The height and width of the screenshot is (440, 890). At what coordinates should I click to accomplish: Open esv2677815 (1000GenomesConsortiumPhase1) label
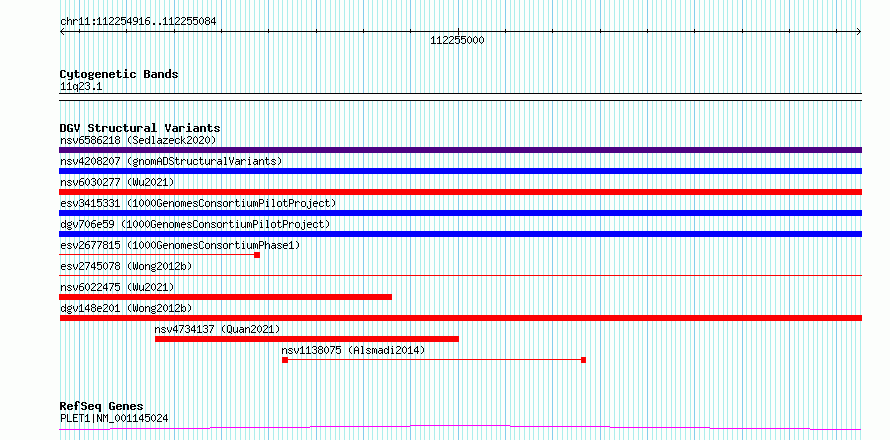coord(180,245)
